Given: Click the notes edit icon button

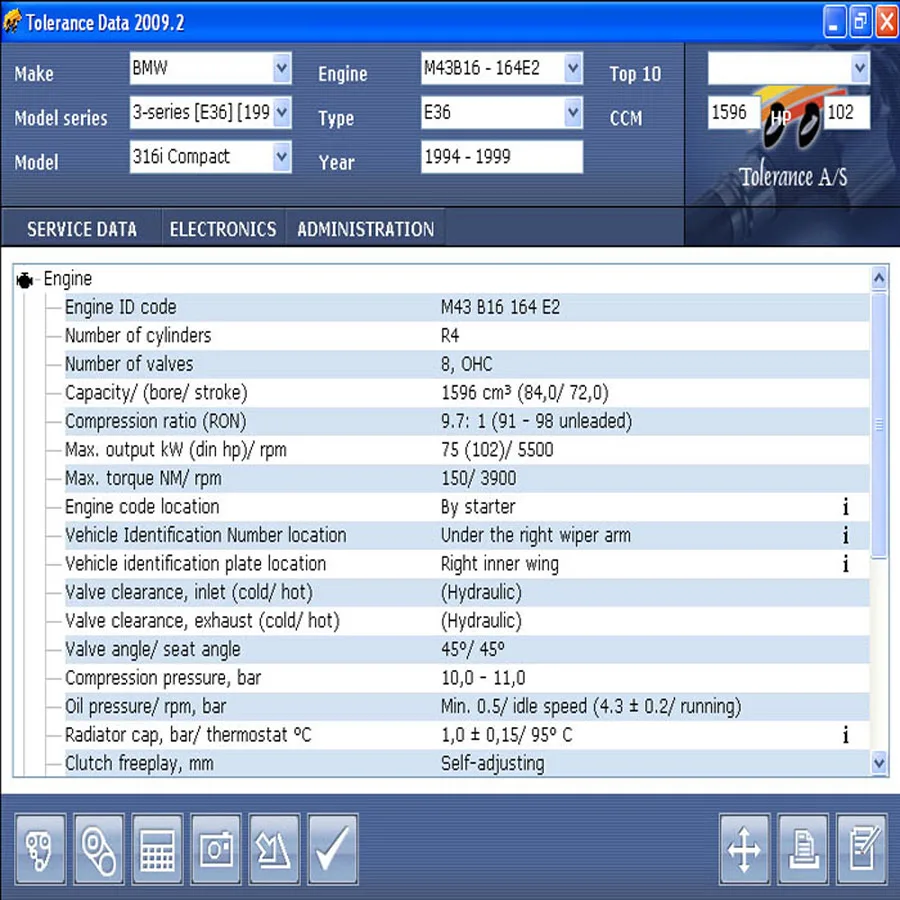Looking at the screenshot, I should tap(862, 849).
